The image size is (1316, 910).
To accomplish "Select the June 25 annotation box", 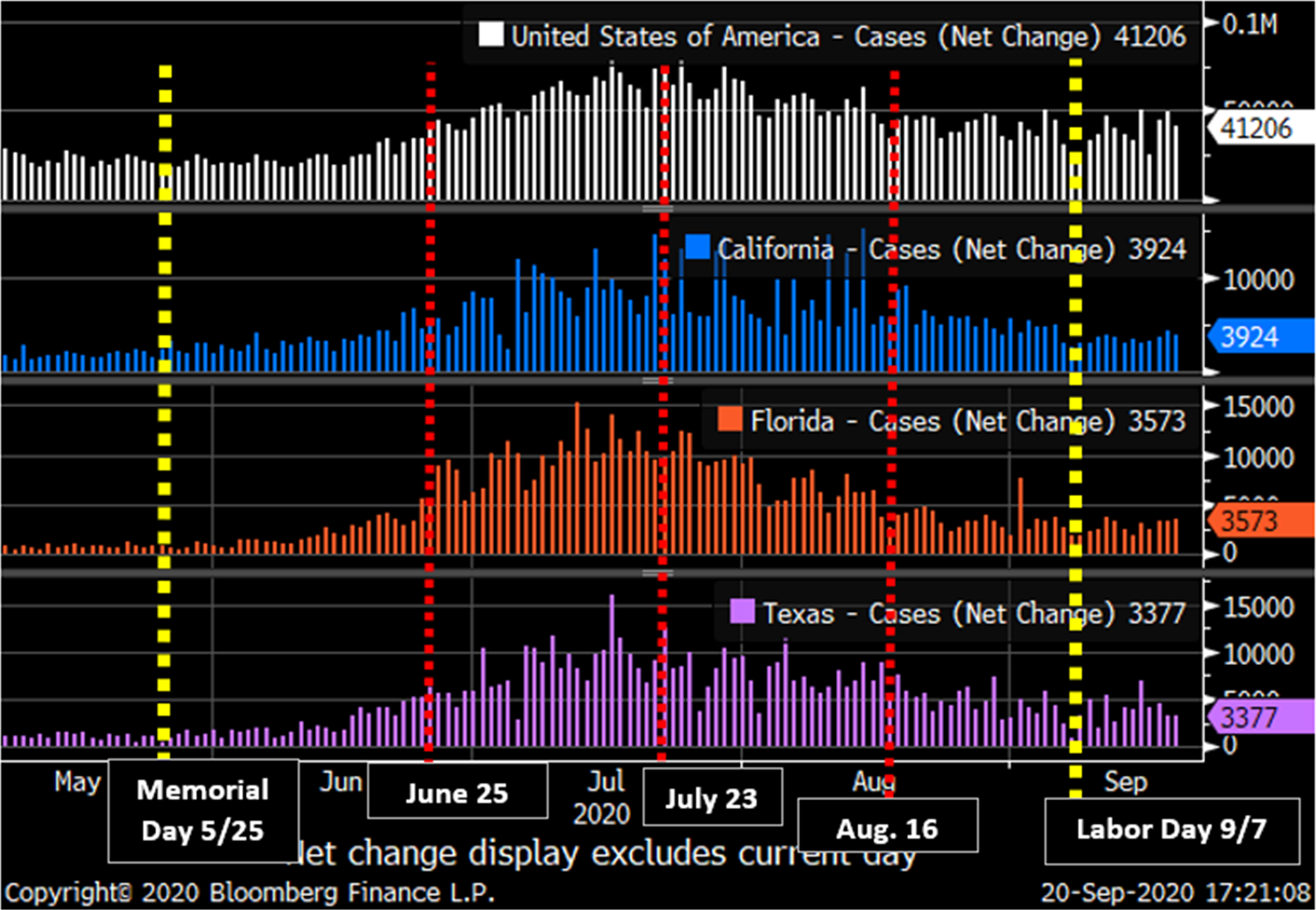I will (457, 791).
